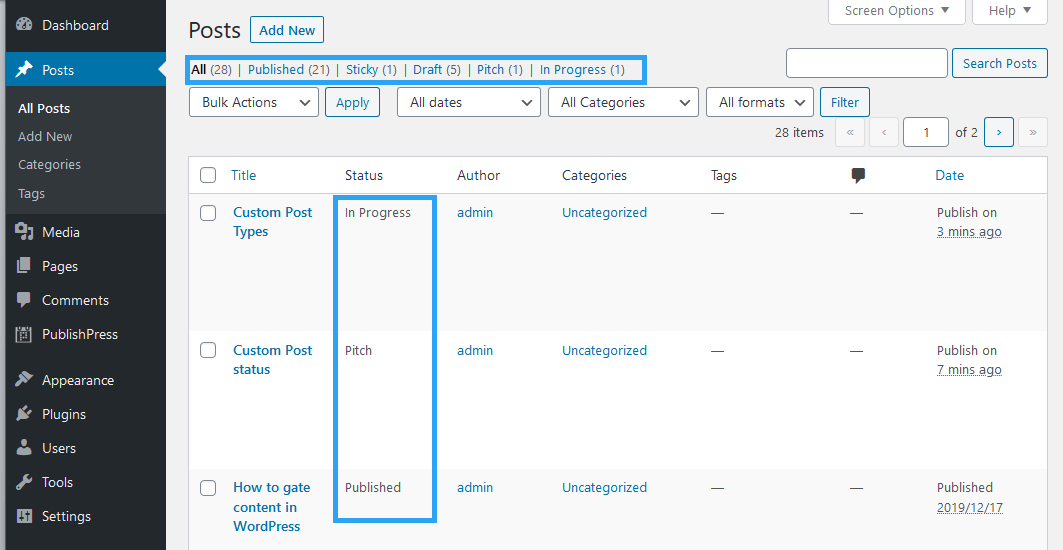This screenshot has width=1063, height=550.
Task: Click the current page number field
Action: pos(926,132)
